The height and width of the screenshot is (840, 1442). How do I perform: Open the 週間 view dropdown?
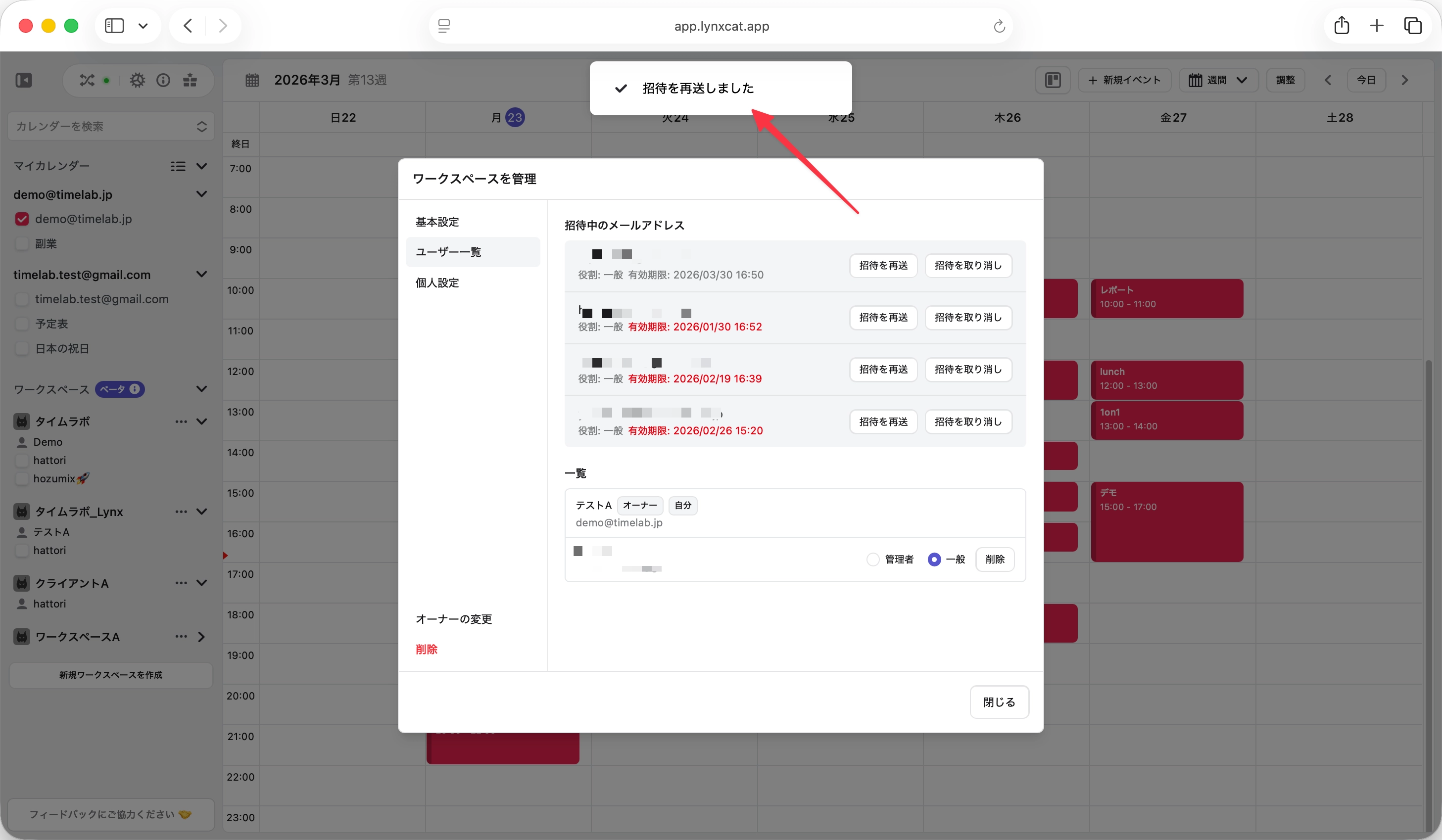coord(1218,80)
